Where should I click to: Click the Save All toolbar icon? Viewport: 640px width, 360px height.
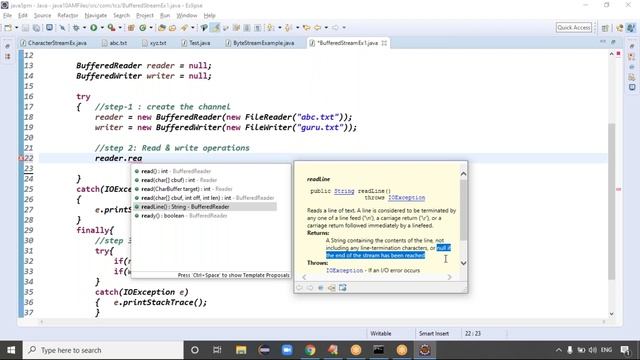point(37,28)
